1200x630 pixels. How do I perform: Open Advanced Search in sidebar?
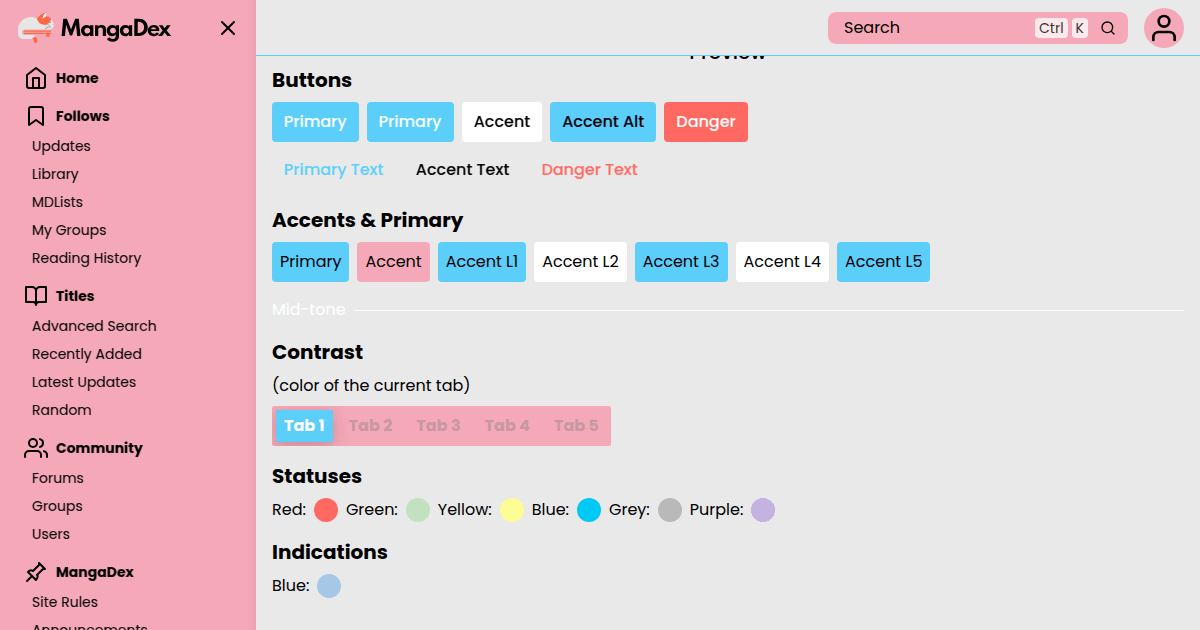[x=94, y=326]
